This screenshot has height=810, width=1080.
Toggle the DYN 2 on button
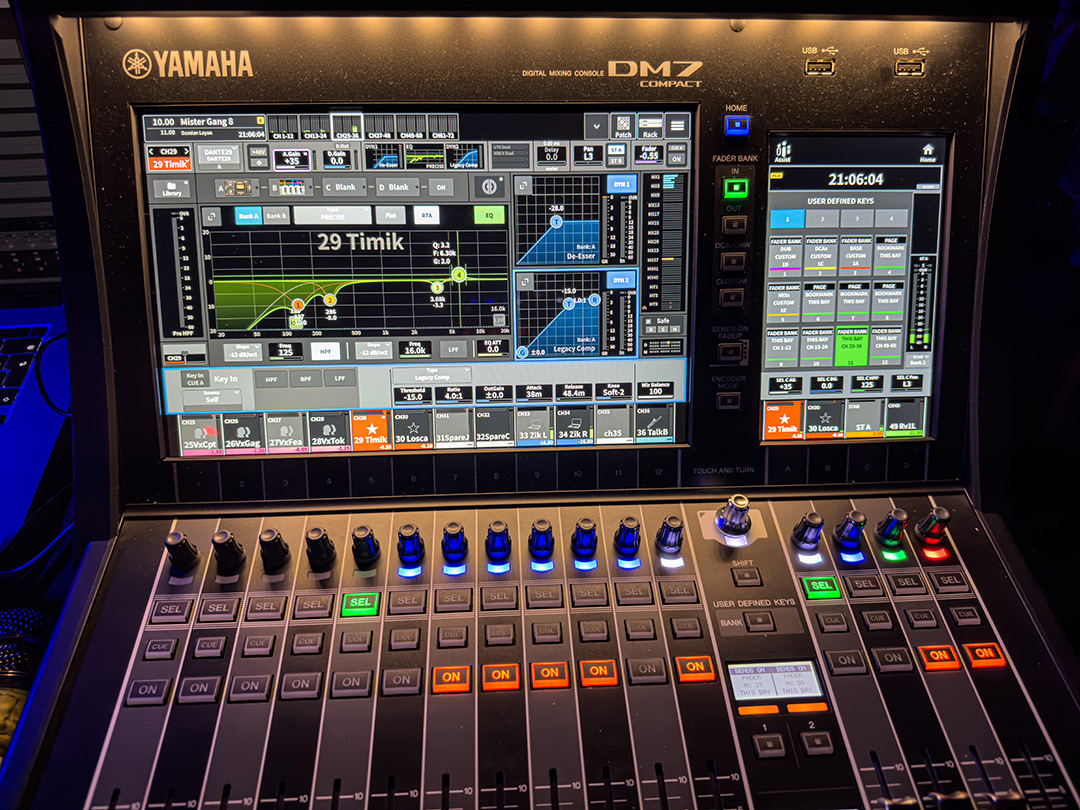click(622, 280)
